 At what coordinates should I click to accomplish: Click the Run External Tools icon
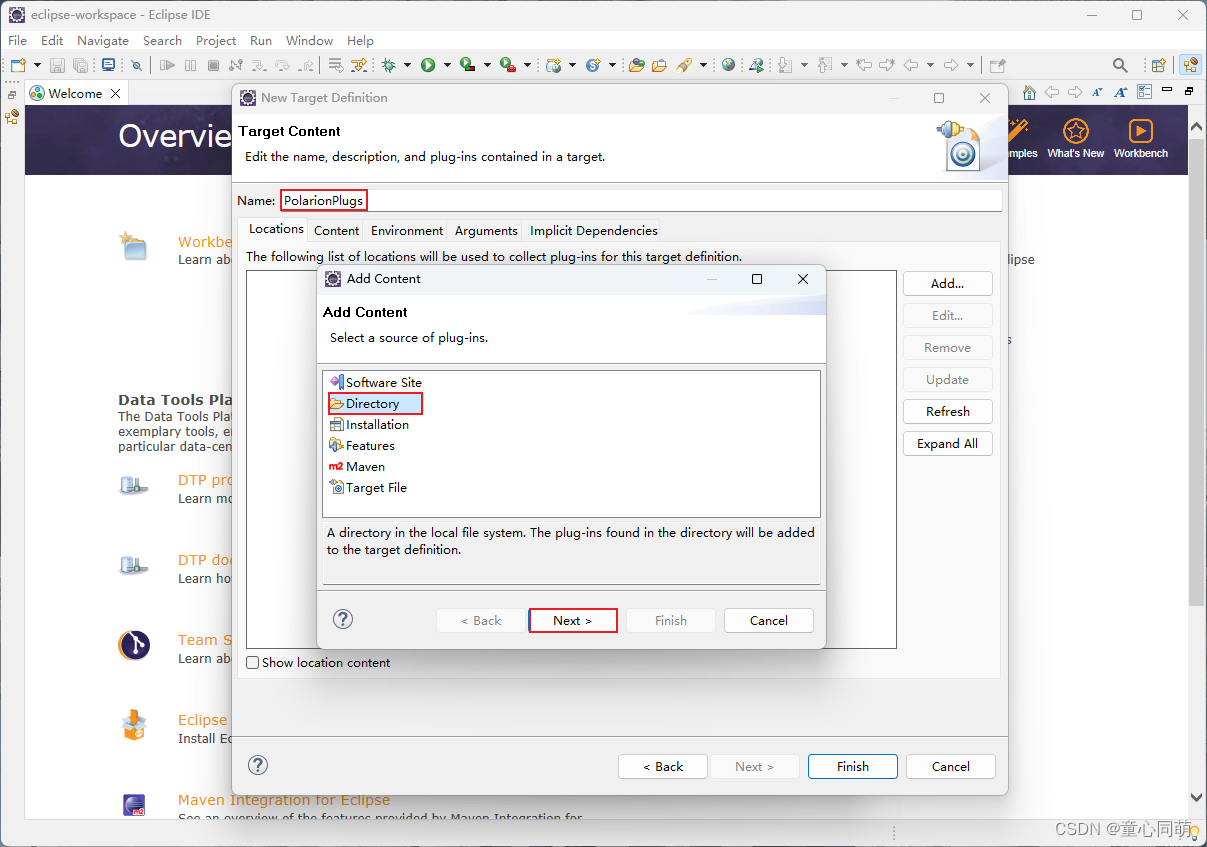tap(507, 65)
